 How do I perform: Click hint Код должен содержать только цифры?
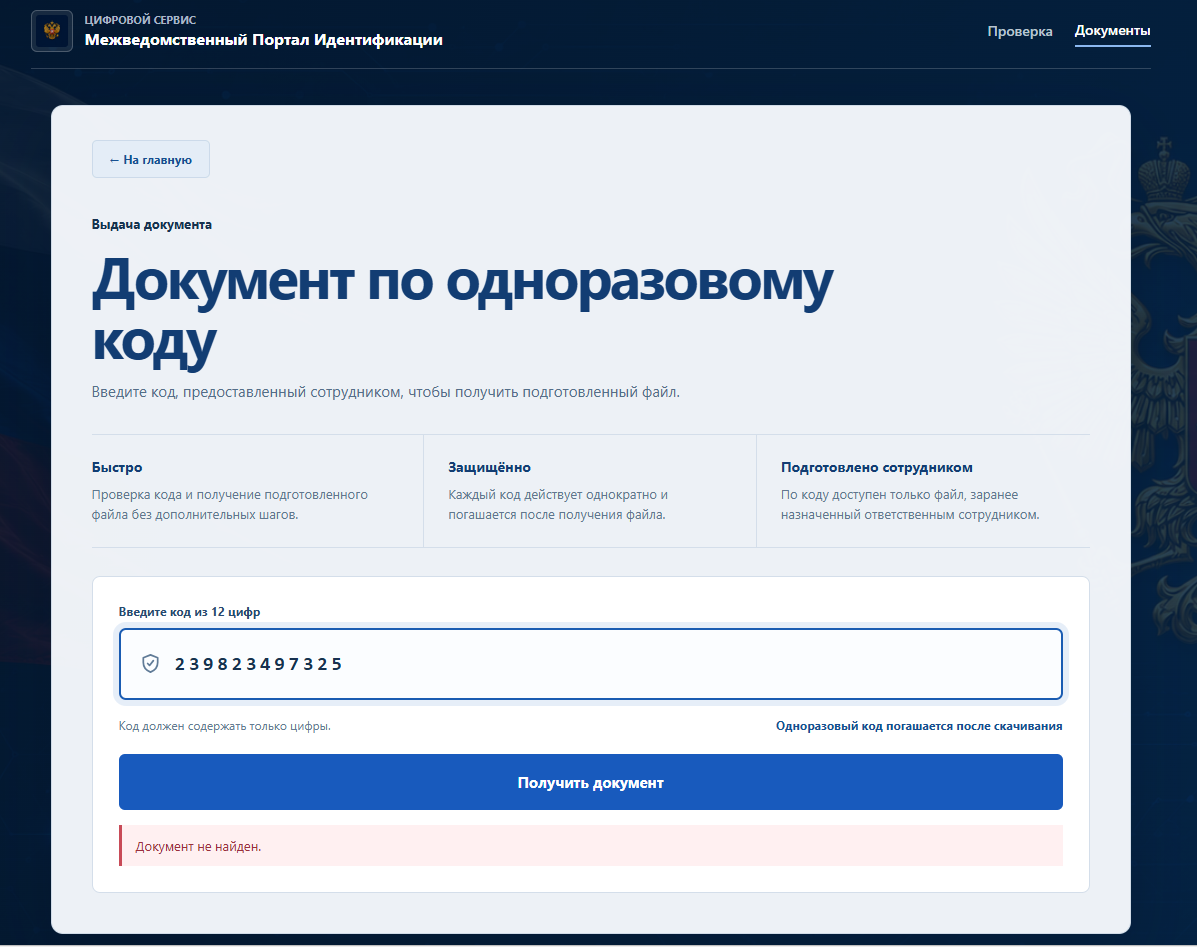coord(224,726)
